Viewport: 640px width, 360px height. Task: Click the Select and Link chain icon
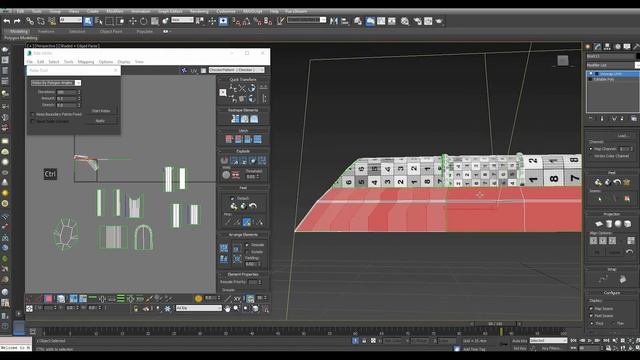pos(30,21)
